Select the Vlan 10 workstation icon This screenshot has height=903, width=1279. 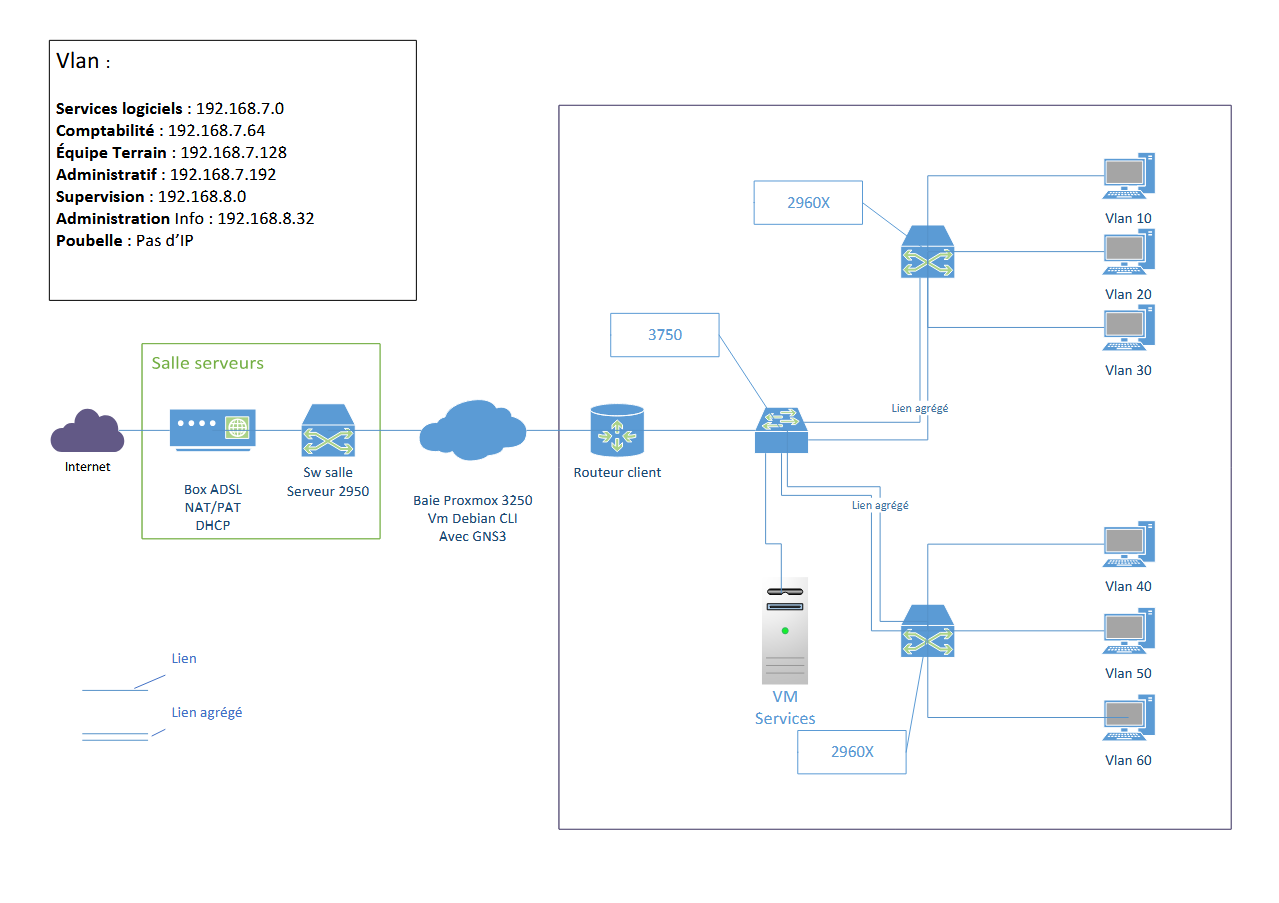point(1127,174)
